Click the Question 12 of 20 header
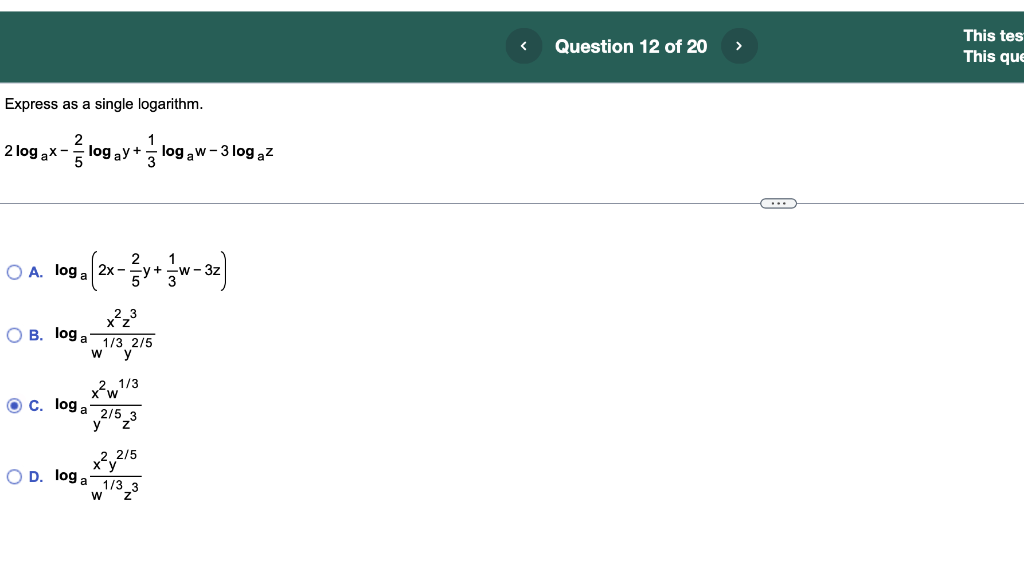The height and width of the screenshot is (588, 1024). [x=630, y=46]
